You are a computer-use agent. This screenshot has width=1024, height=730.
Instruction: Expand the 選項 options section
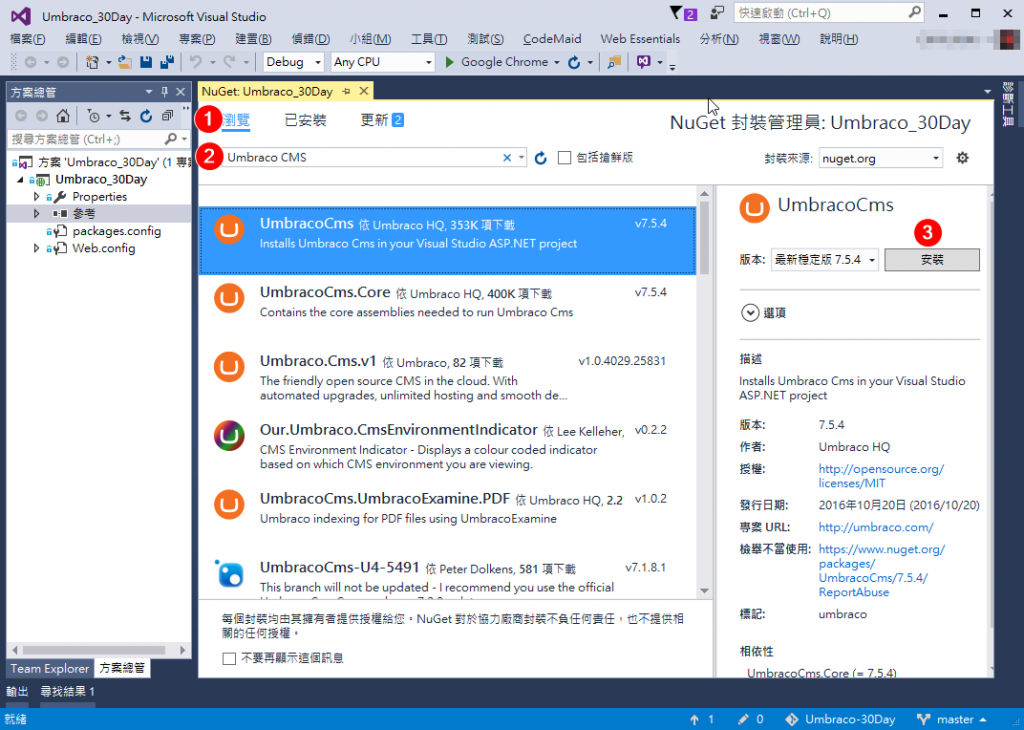click(x=750, y=313)
